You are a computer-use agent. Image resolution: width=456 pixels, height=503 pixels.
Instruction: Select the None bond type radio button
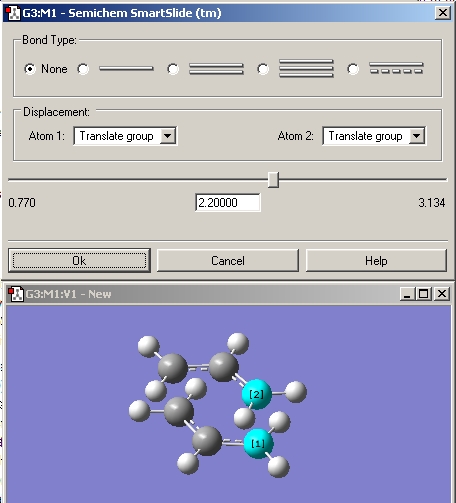(30, 69)
